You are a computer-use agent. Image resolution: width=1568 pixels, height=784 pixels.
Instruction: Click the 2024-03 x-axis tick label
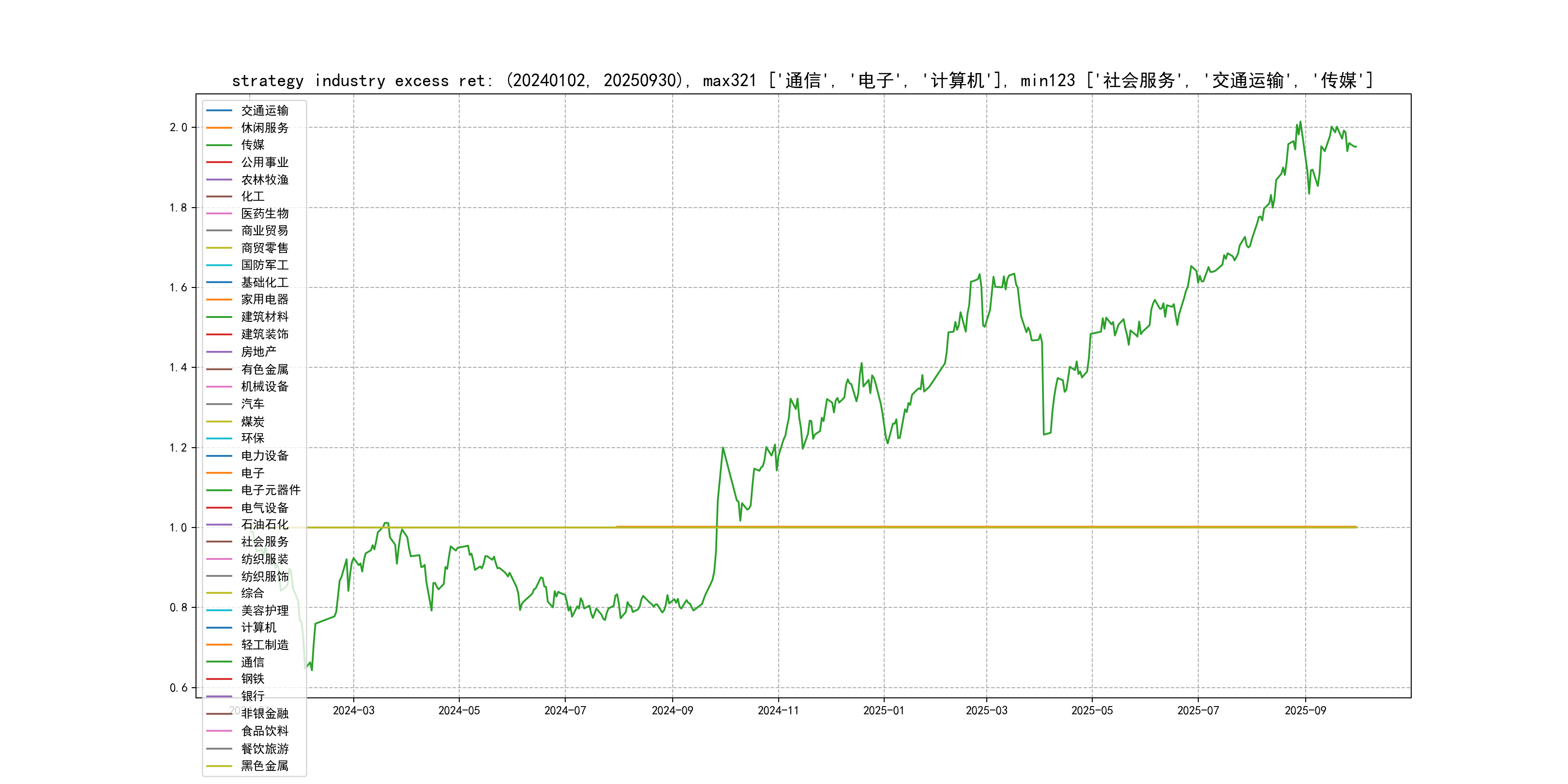pyautogui.click(x=354, y=711)
